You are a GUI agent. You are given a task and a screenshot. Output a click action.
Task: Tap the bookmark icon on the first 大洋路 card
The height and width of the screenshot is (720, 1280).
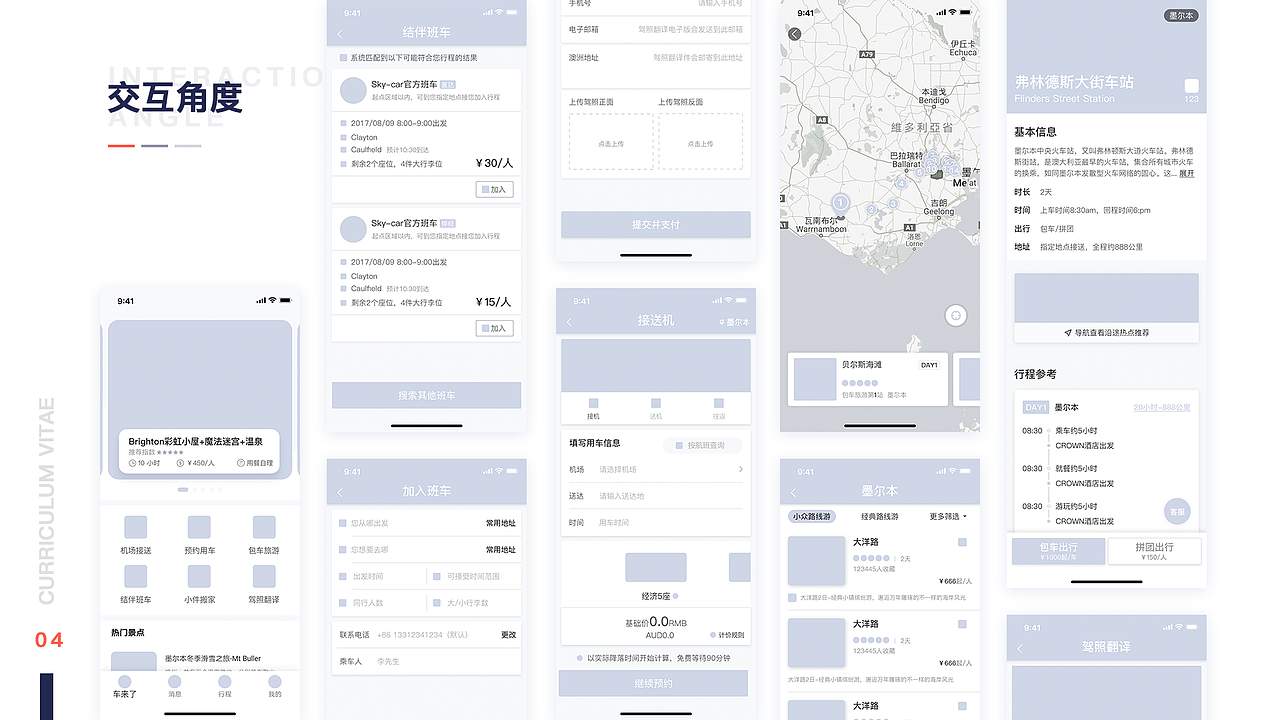point(962,542)
